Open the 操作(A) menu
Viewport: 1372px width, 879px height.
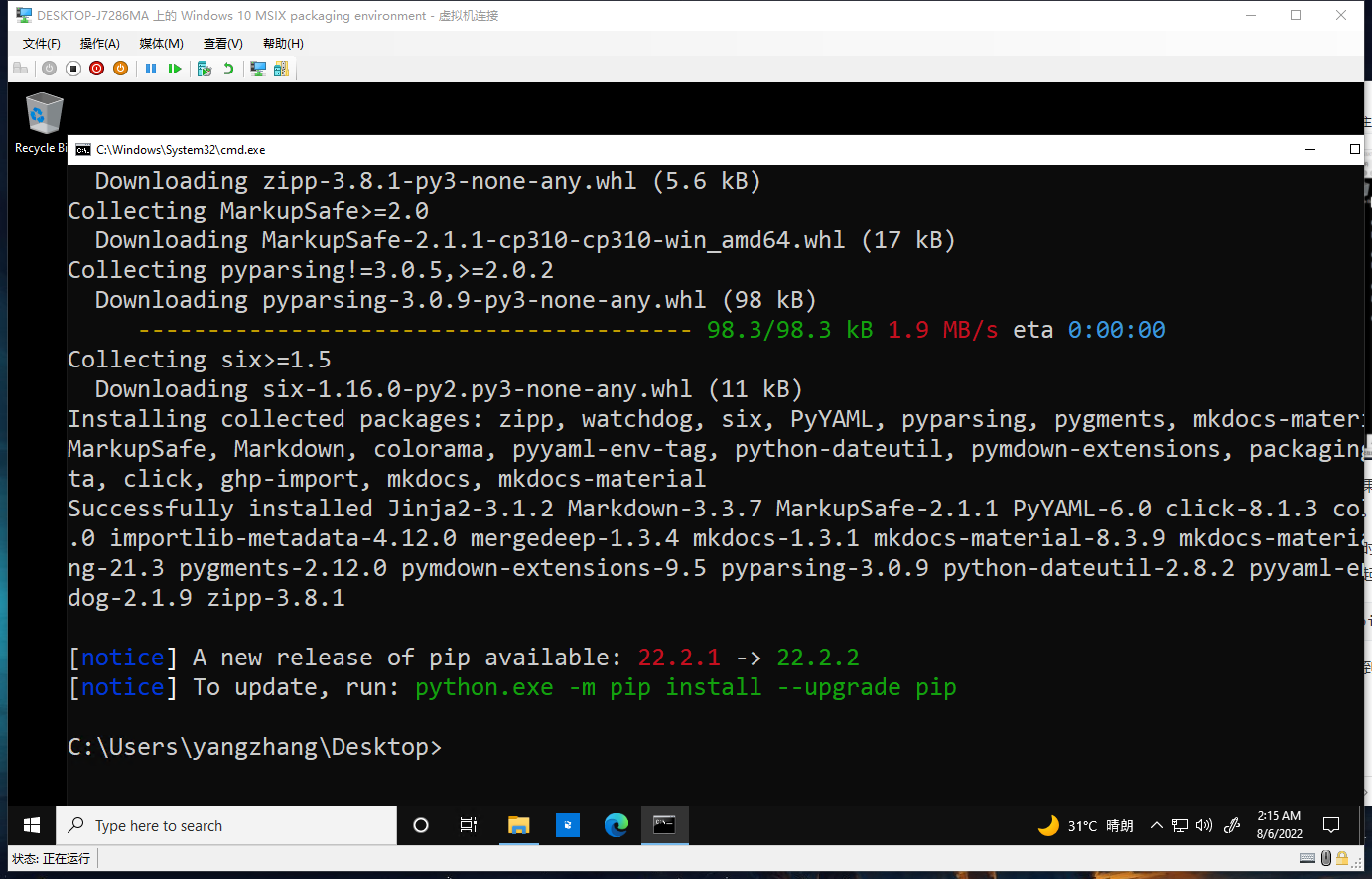click(99, 44)
